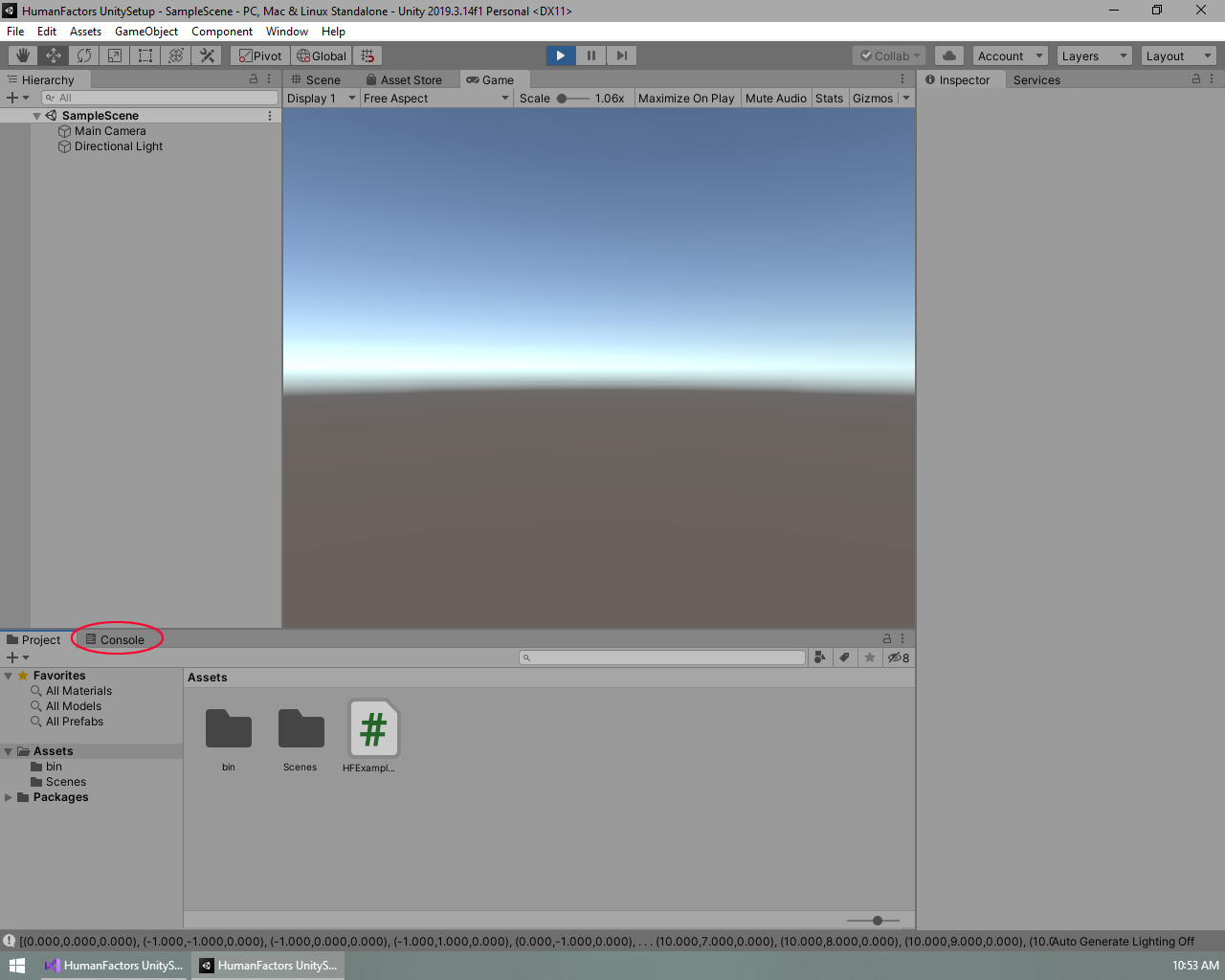1225x980 pixels.
Task: Toggle hidden packages visibility counter
Action: click(x=899, y=657)
